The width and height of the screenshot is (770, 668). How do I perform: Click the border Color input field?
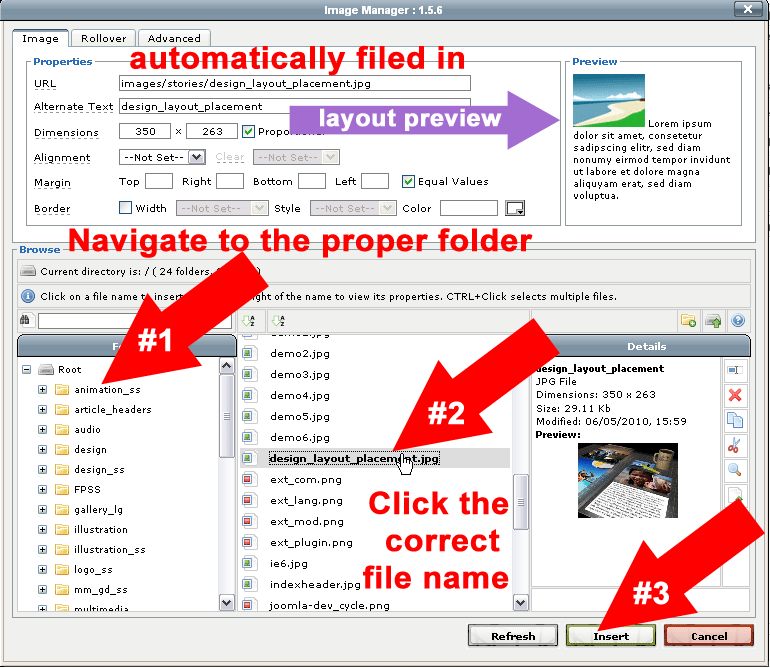[x=469, y=208]
